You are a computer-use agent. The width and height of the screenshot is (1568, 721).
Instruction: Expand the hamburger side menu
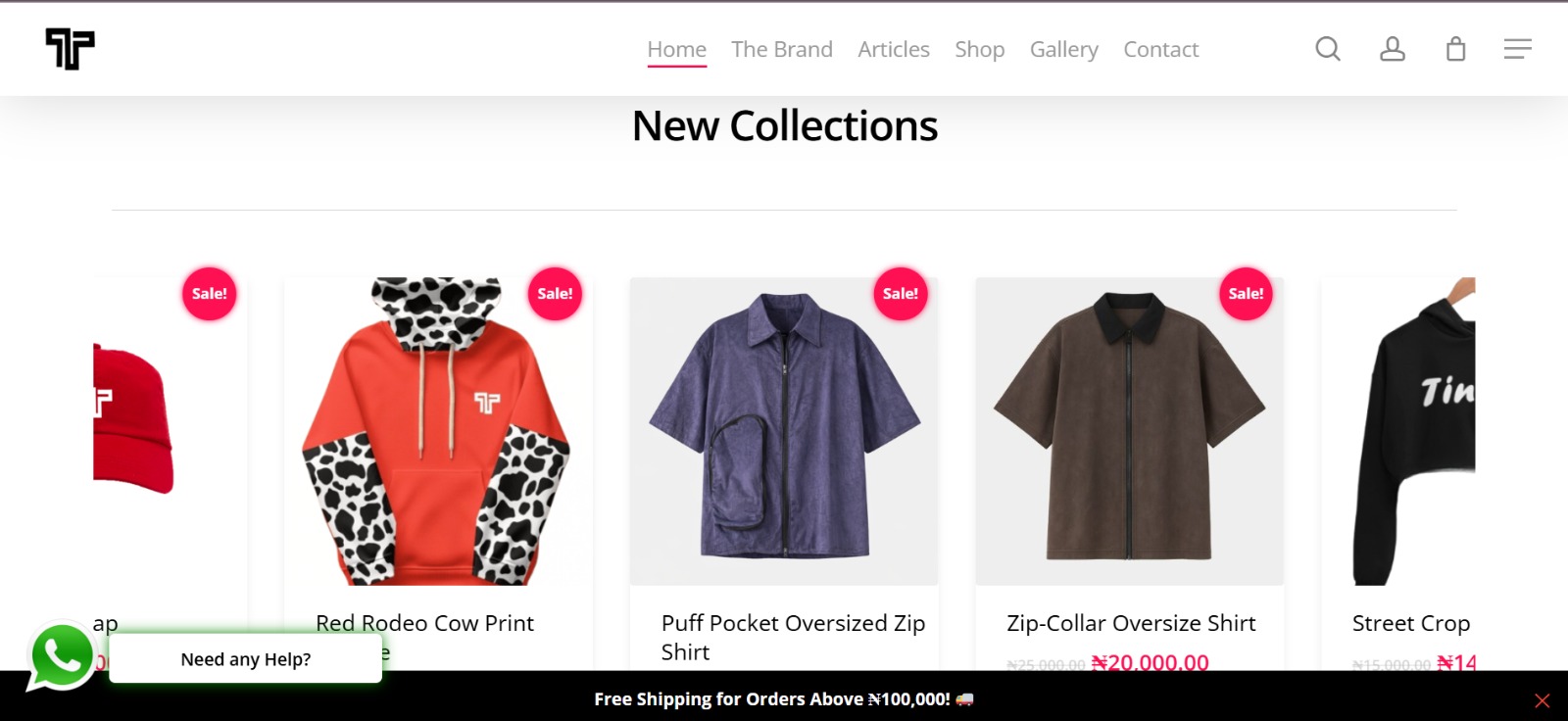1517,49
